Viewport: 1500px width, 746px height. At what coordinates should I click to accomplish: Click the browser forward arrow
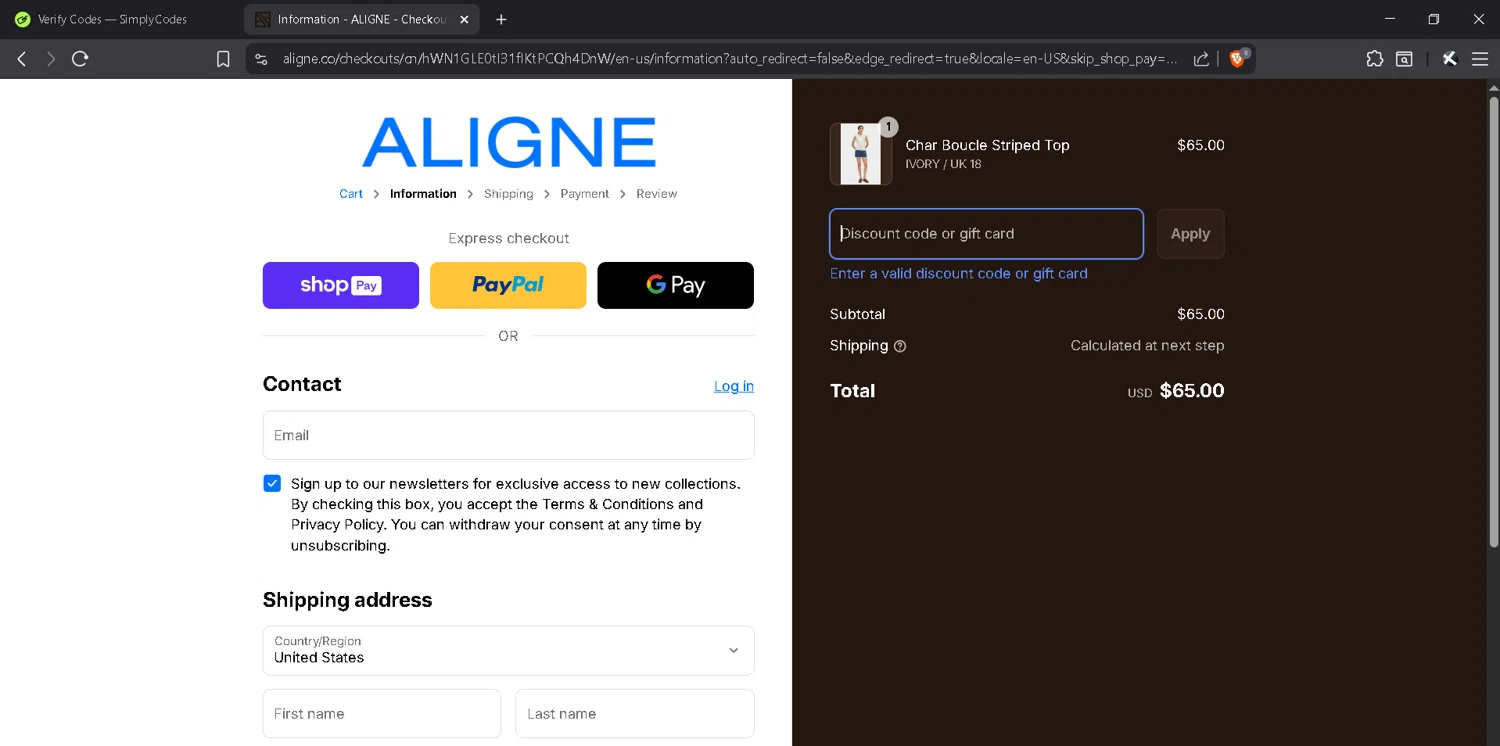tap(51, 59)
